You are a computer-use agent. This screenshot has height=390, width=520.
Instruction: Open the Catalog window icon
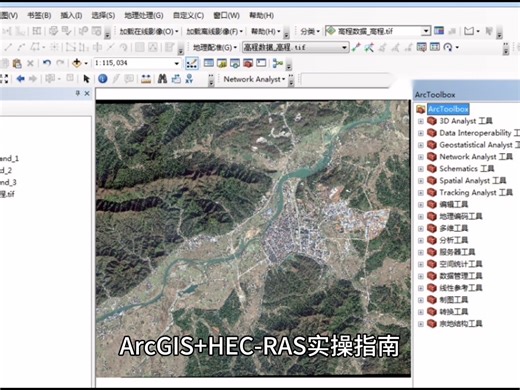[x=222, y=63]
